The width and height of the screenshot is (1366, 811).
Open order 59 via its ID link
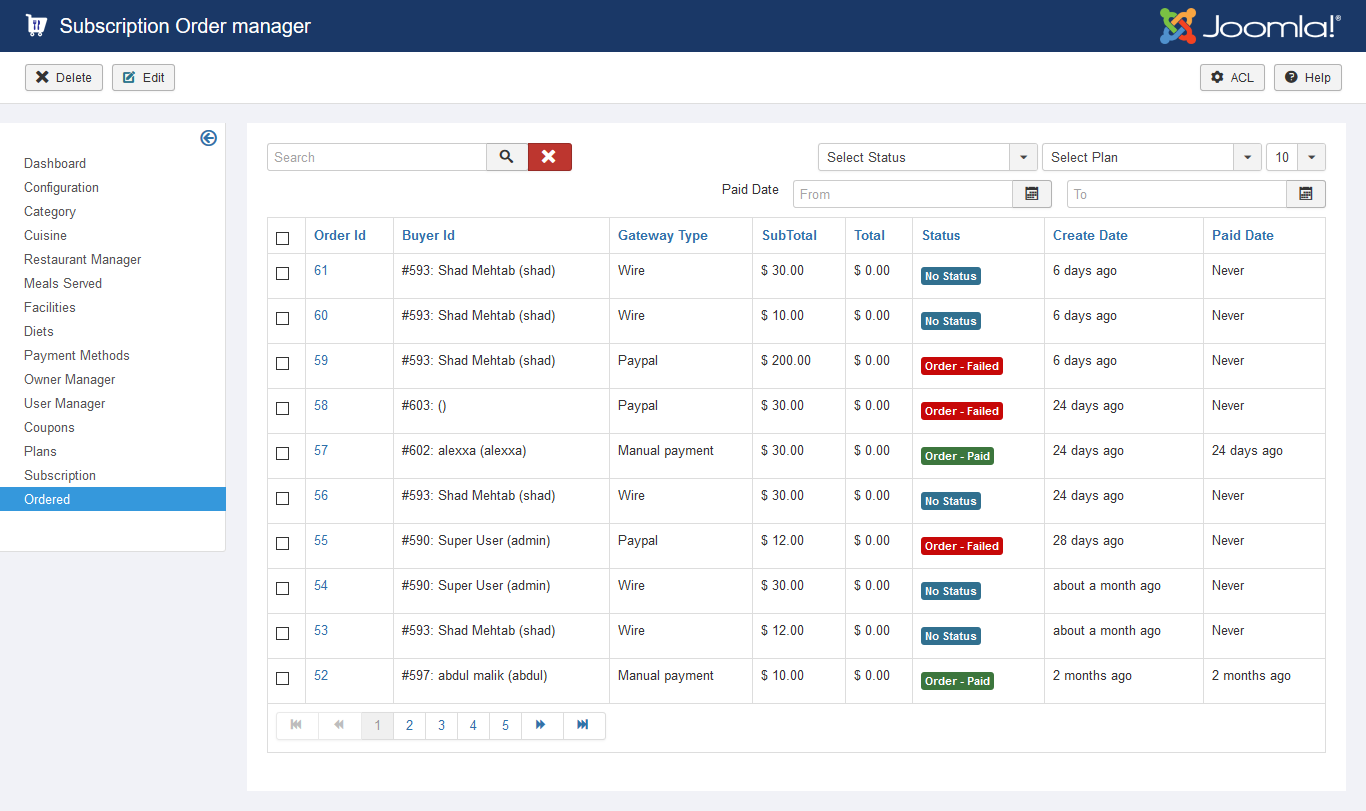point(321,360)
